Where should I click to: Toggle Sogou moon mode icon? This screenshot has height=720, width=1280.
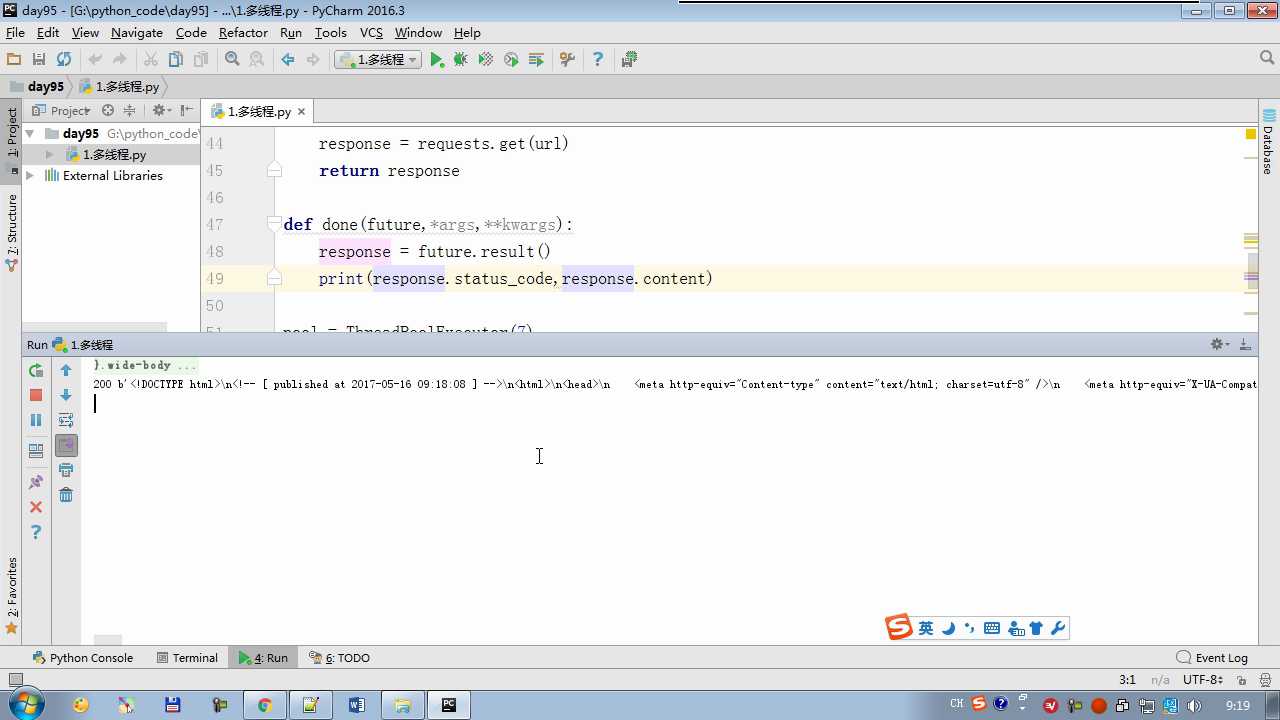tap(948, 628)
